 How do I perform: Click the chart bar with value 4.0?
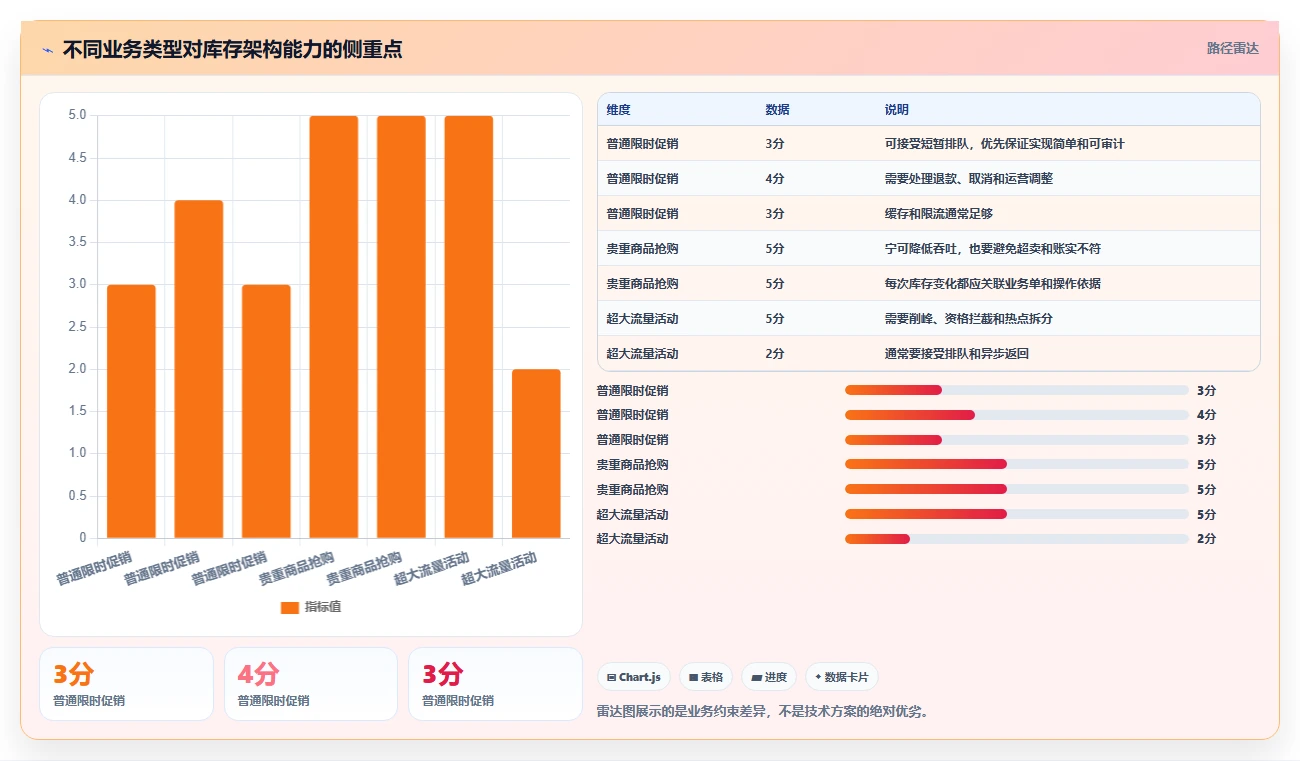point(199,369)
